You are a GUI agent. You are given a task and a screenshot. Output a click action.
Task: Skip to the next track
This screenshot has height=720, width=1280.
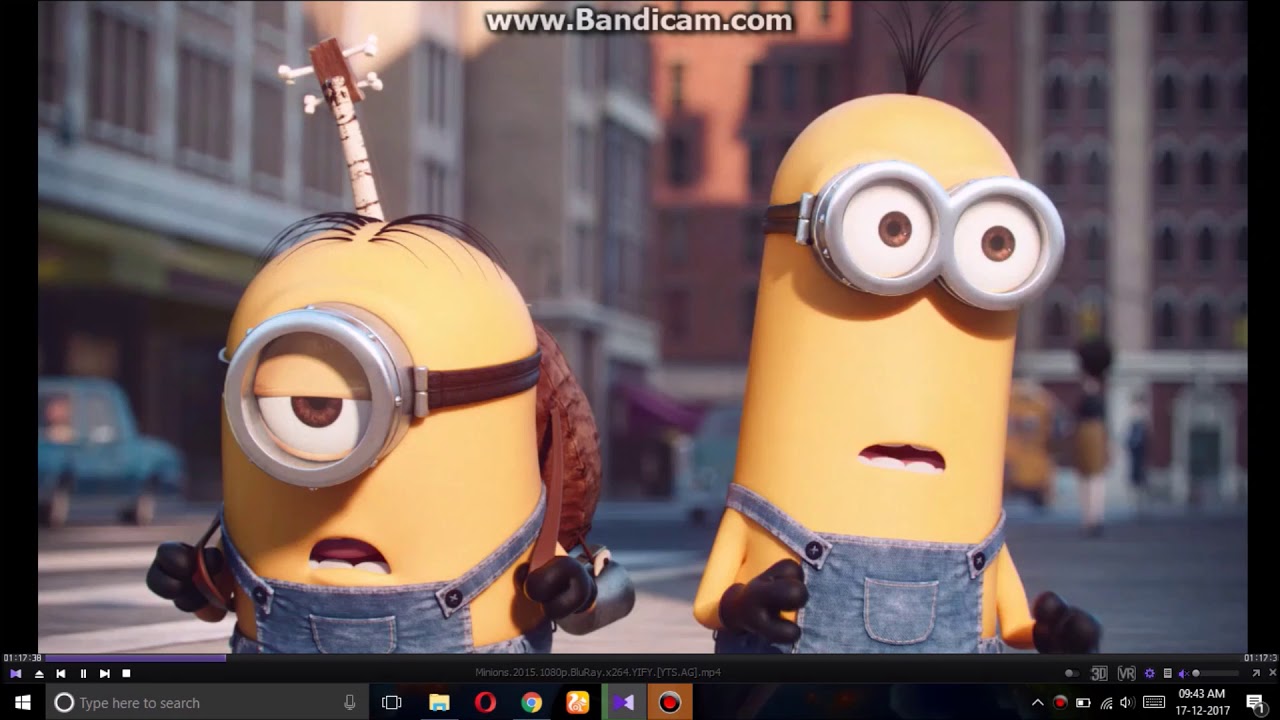(x=105, y=673)
